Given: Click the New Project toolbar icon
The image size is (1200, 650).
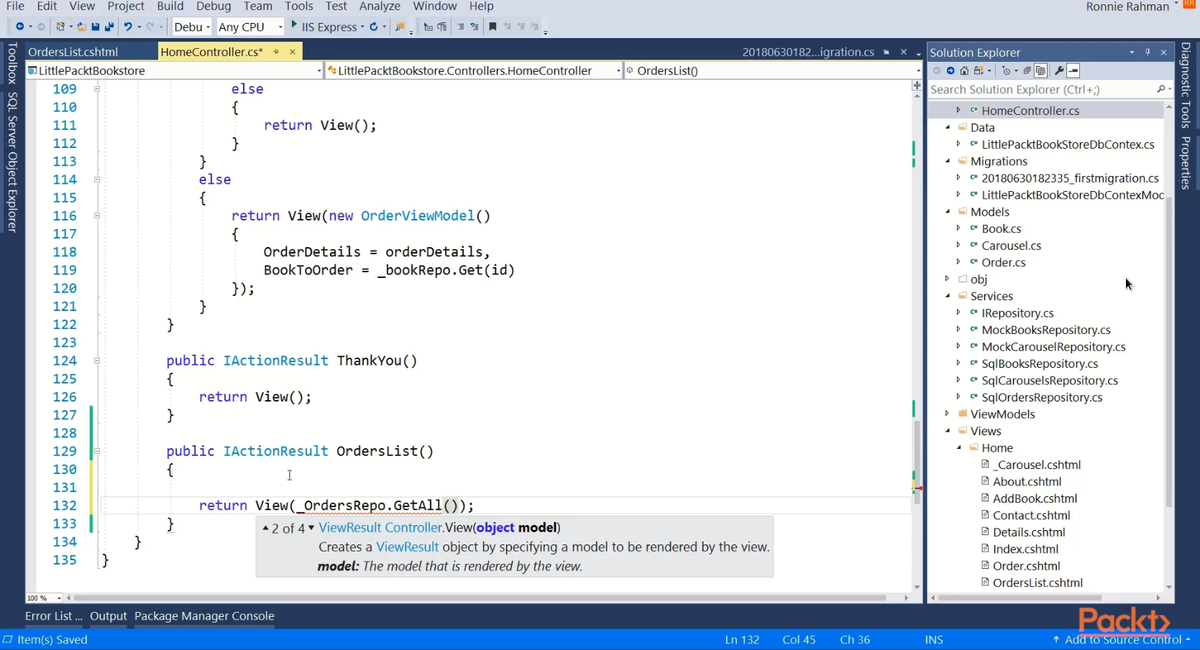Looking at the screenshot, I should (61, 26).
